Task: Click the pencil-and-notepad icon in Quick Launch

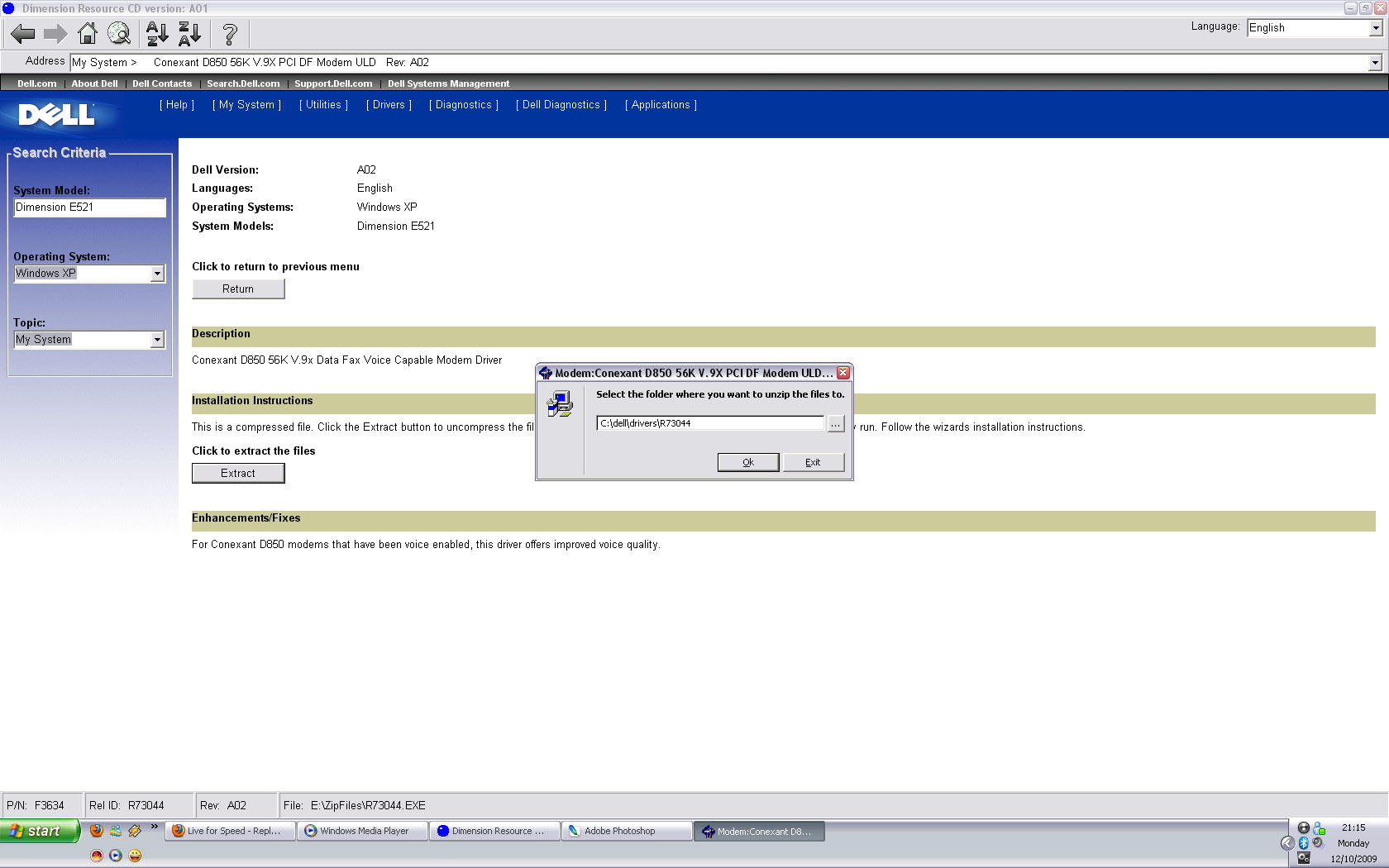Action: (x=135, y=831)
